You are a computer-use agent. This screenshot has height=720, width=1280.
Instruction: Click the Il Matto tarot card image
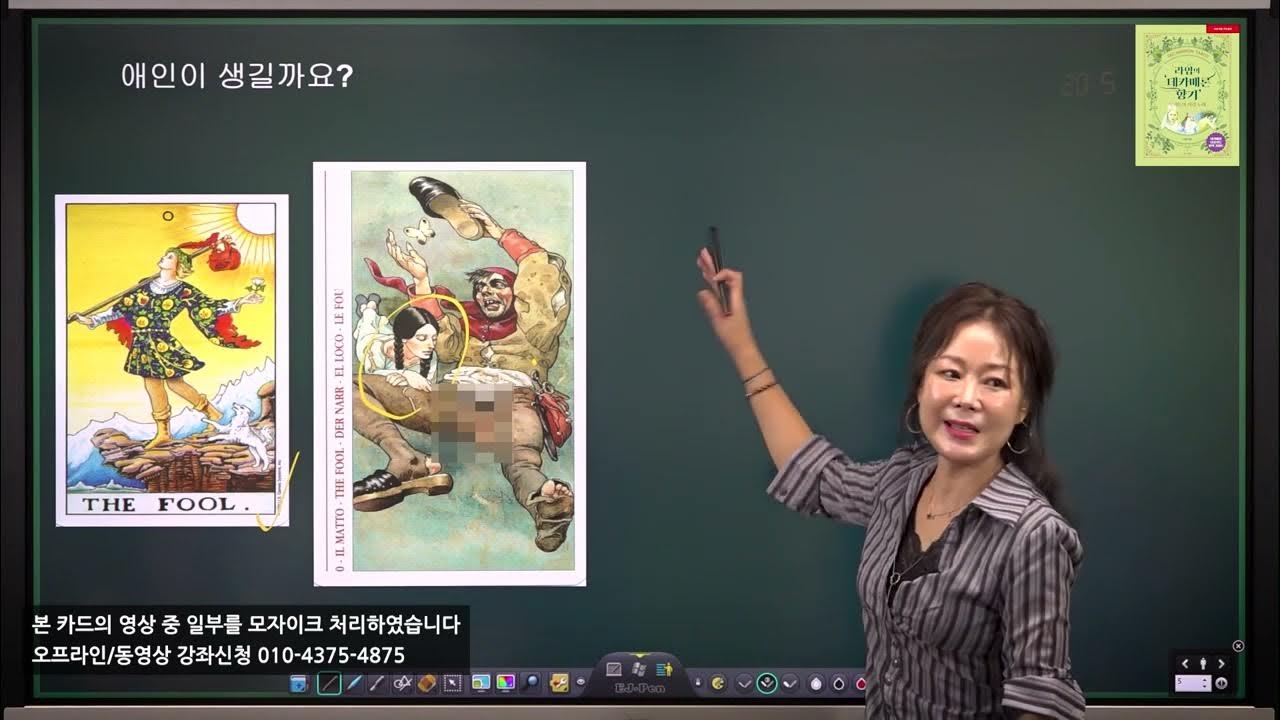point(449,374)
